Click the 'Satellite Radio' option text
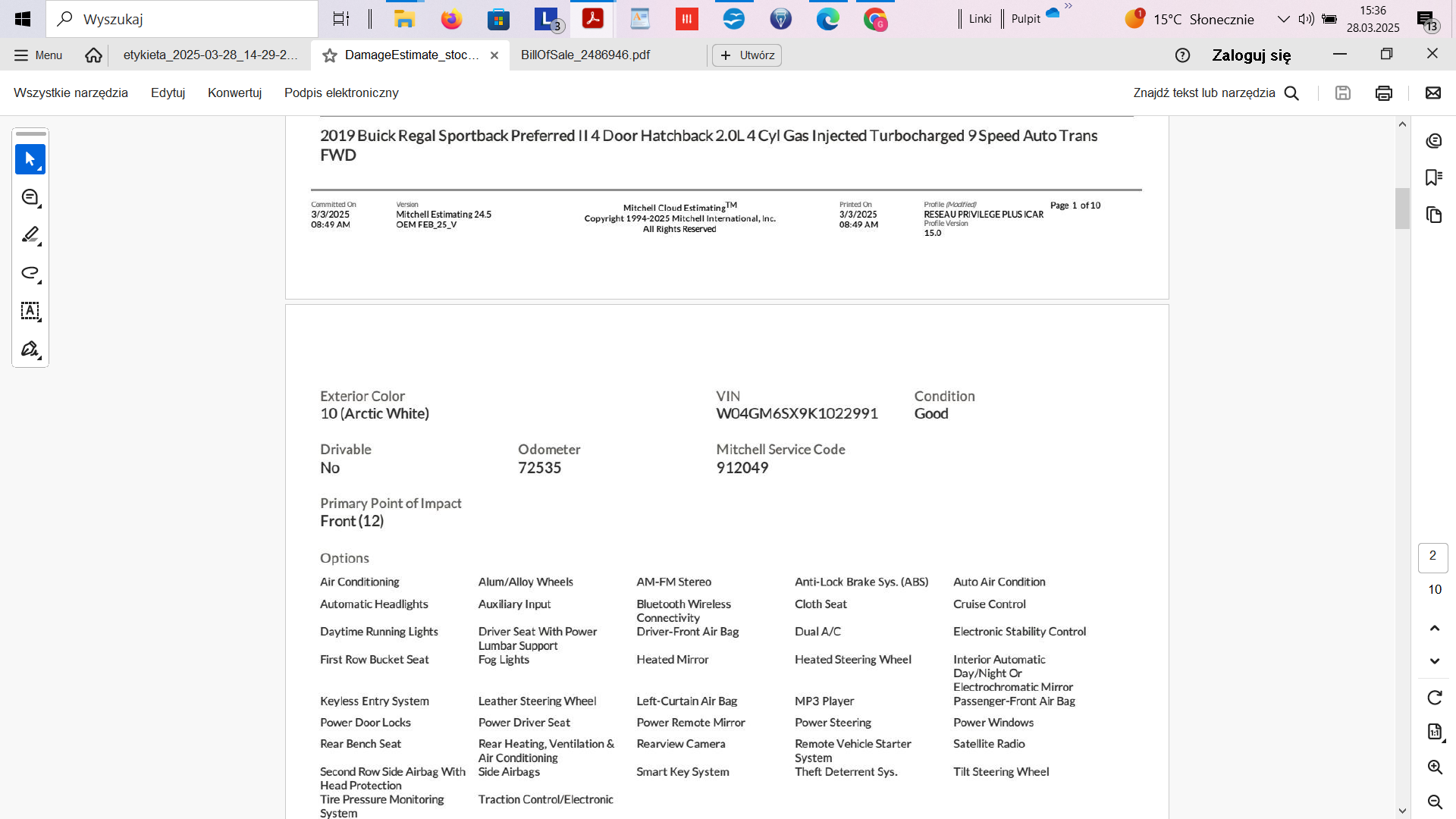 [x=989, y=744]
